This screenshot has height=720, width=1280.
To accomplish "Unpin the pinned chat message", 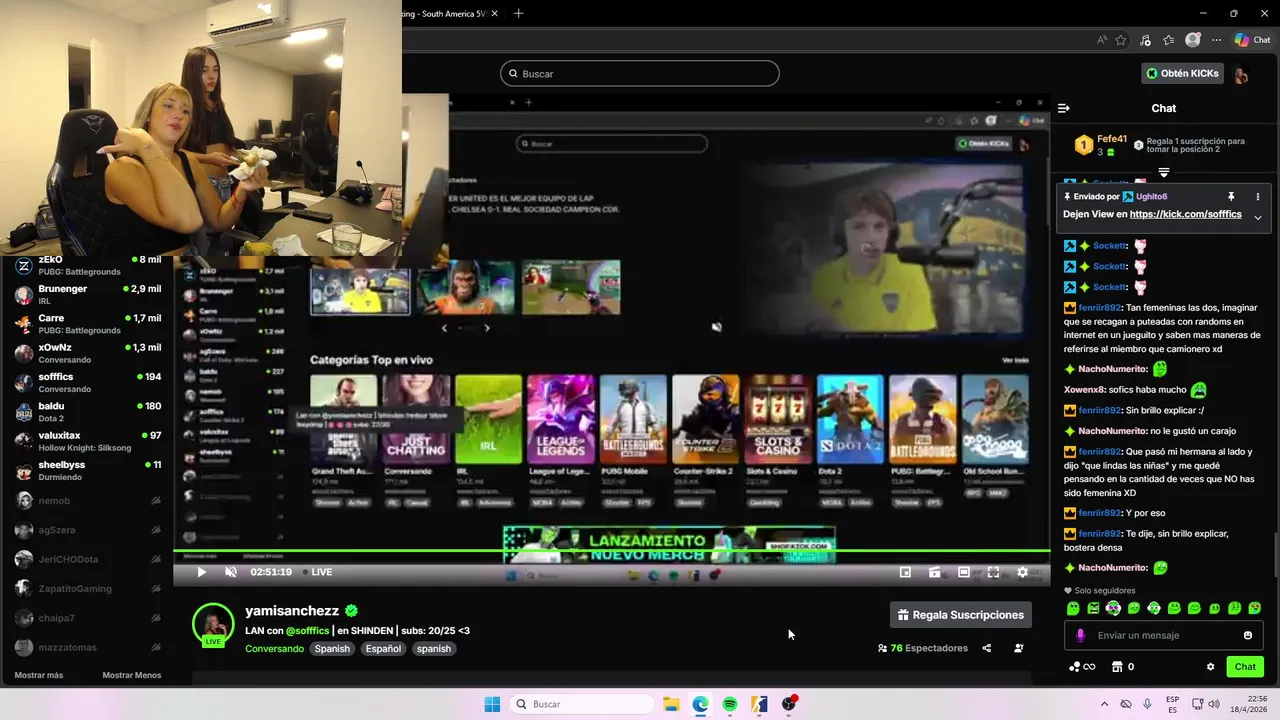I will click(1231, 197).
